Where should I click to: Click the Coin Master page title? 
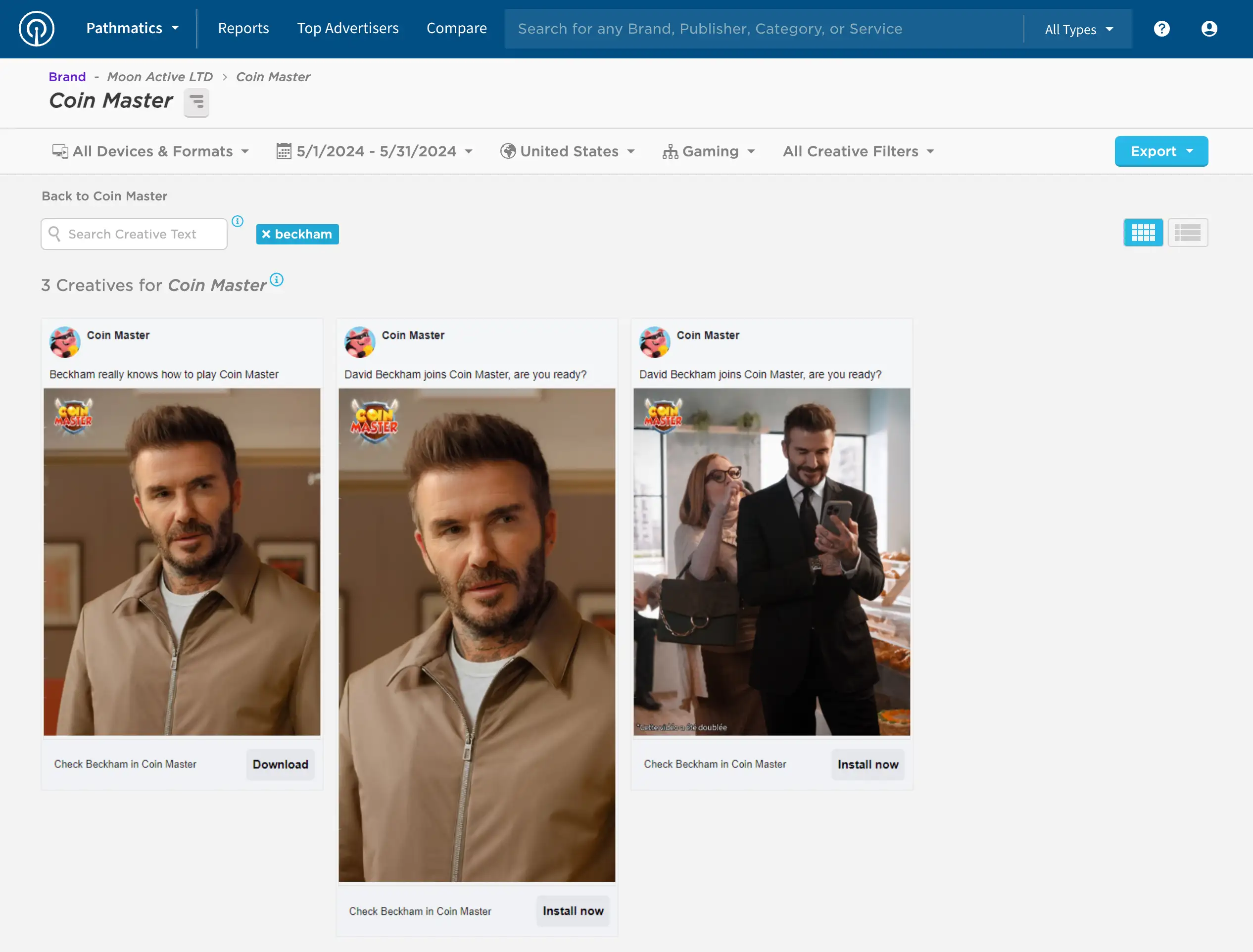(111, 101)
